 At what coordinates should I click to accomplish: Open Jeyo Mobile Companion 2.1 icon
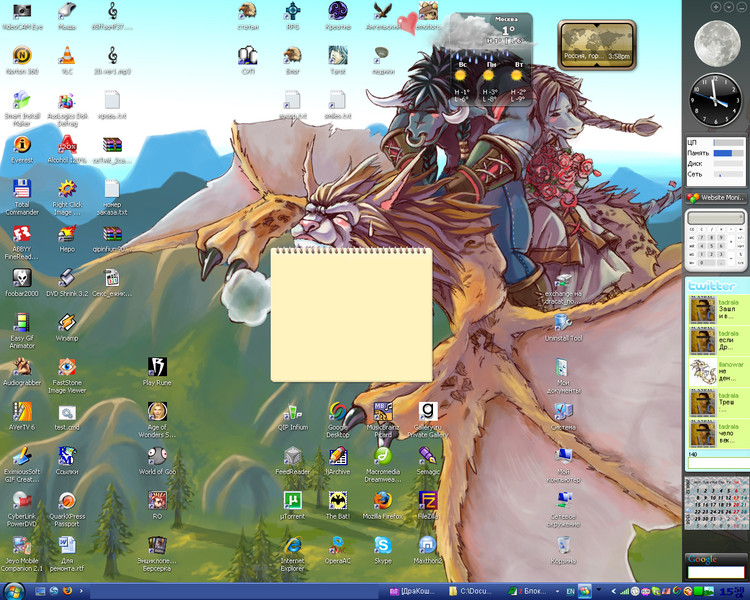pyautogui.click(x=22, y=554)
